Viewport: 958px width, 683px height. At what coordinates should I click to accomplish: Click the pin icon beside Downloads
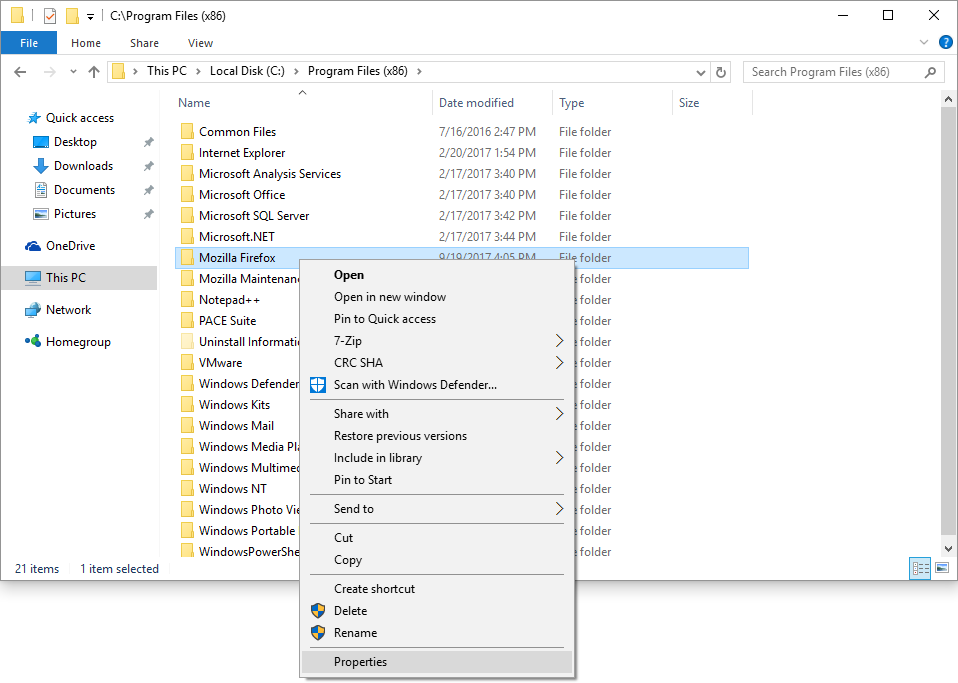pos(148,166)
